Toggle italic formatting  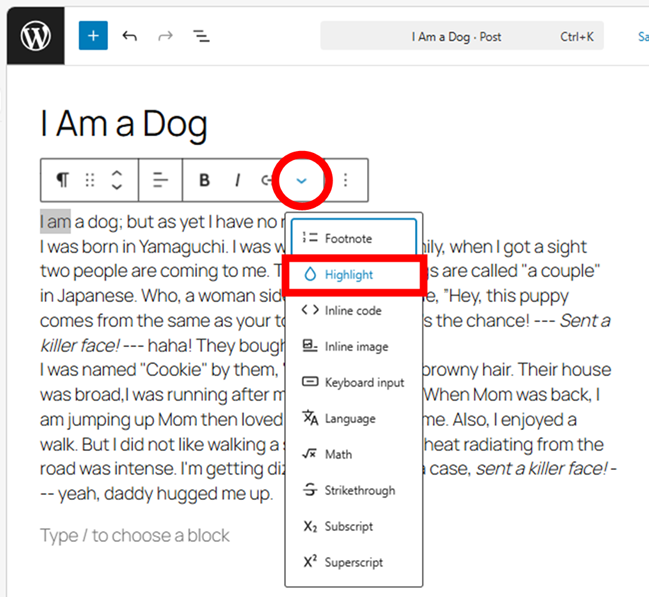[237, 180]
